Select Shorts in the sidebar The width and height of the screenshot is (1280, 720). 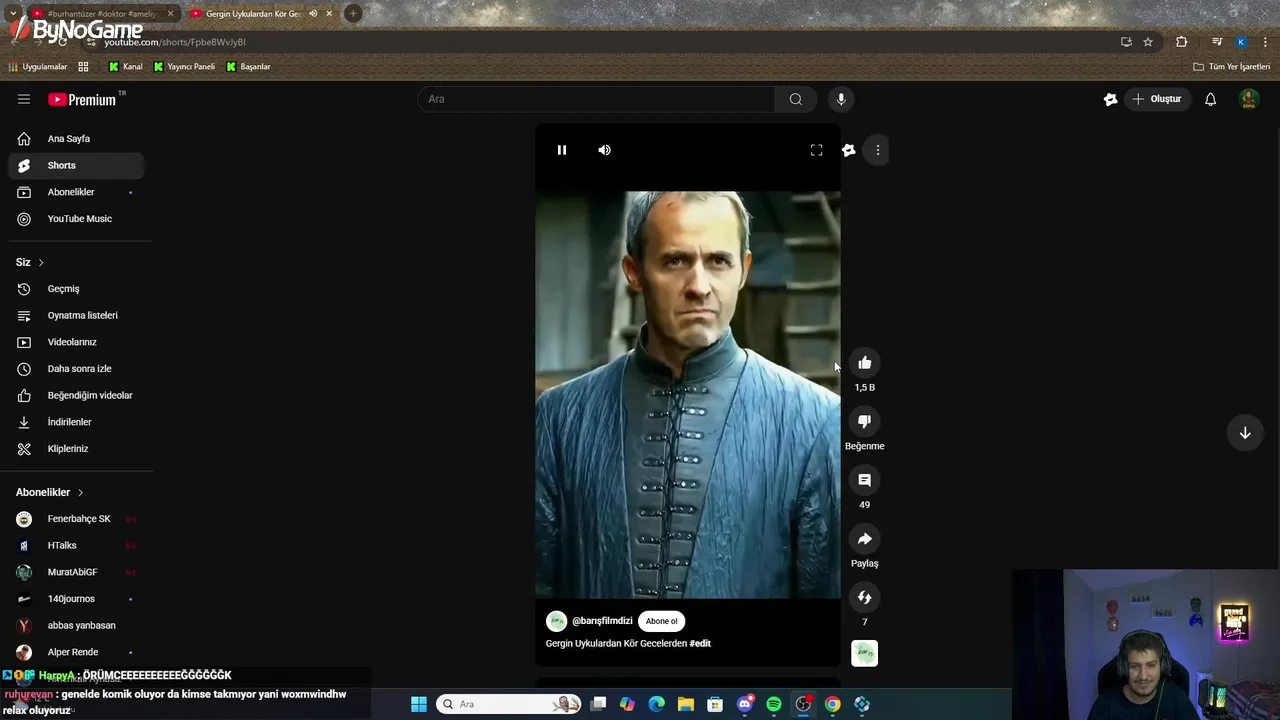76,165
